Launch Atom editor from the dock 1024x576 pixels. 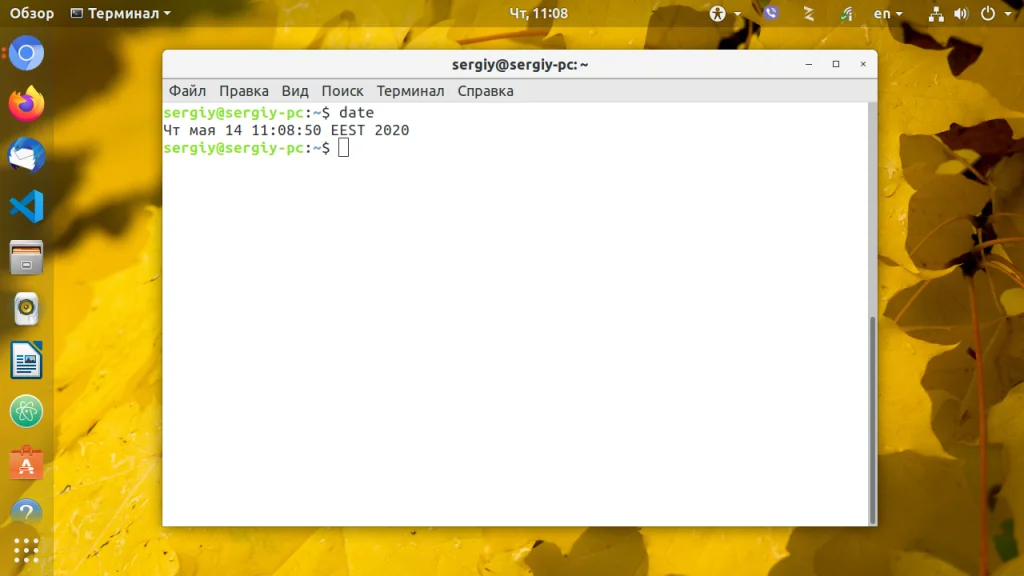tap(26, 411)
